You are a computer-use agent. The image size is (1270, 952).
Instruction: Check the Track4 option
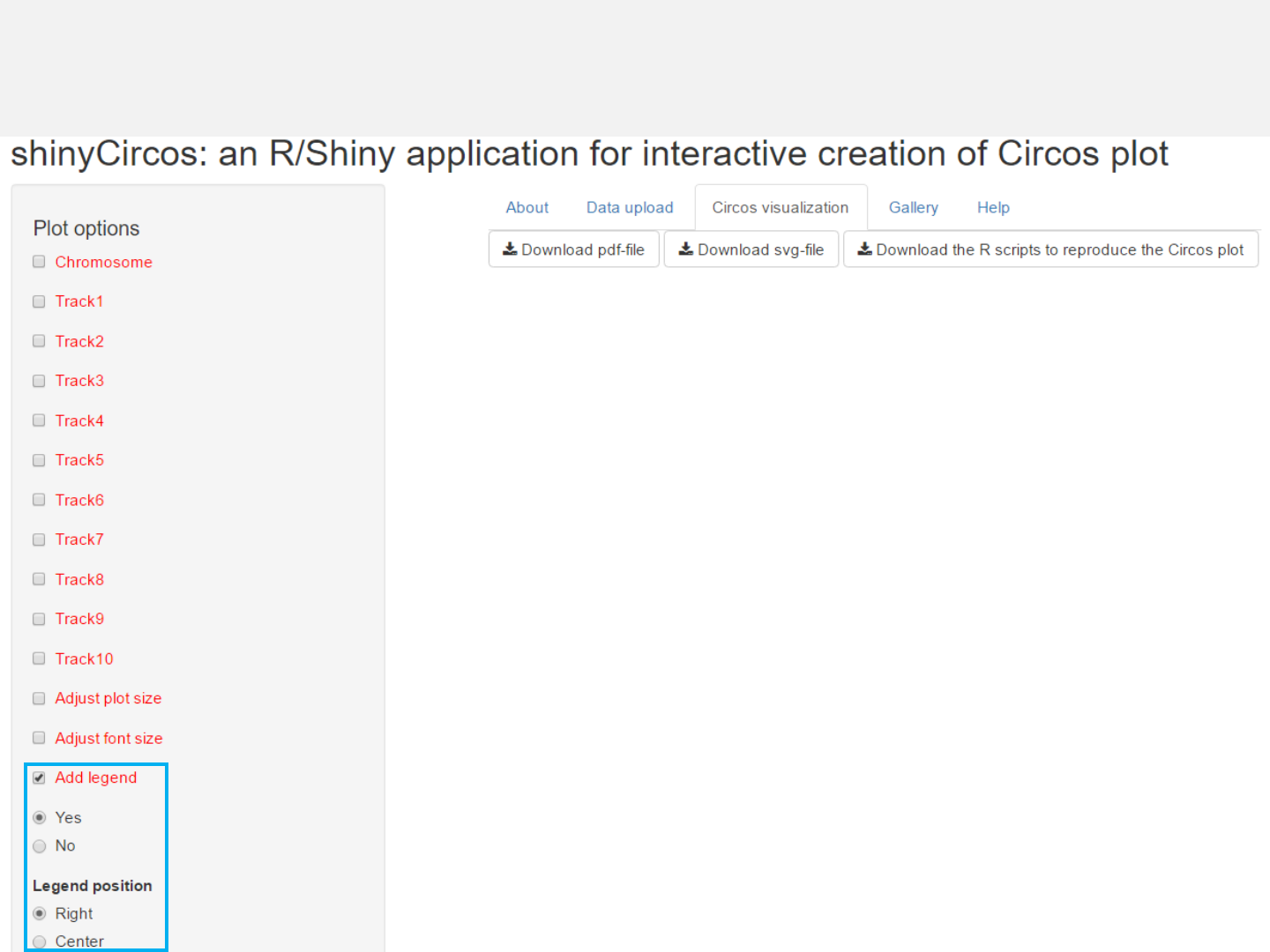39,420
